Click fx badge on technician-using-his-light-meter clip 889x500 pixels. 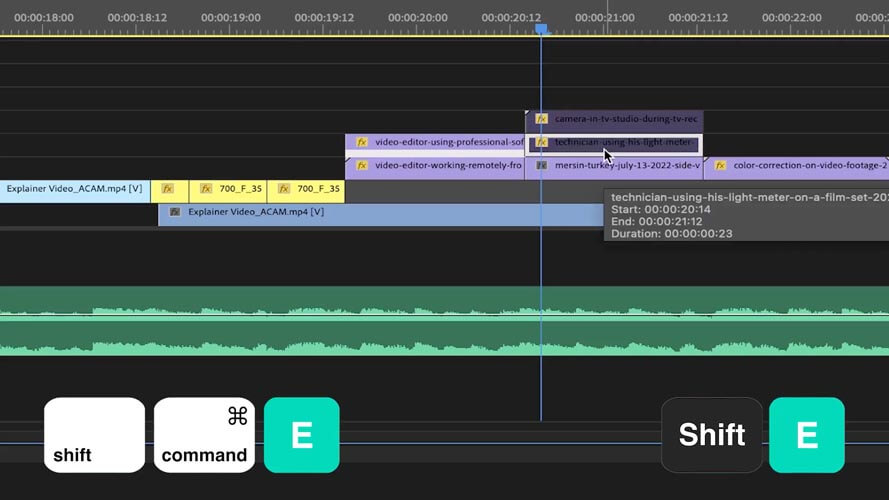point(541,142)
